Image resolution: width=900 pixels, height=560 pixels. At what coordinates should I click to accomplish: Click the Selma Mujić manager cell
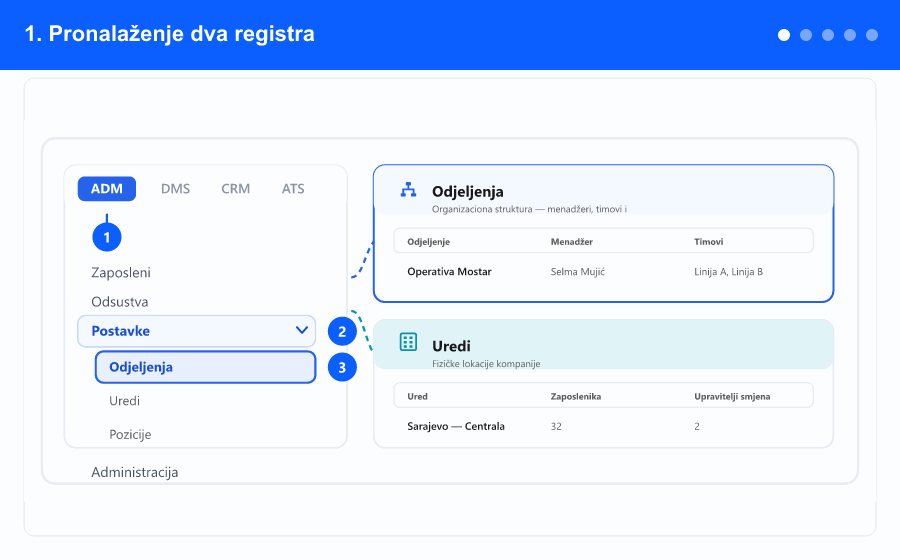[x=577, y=272]
